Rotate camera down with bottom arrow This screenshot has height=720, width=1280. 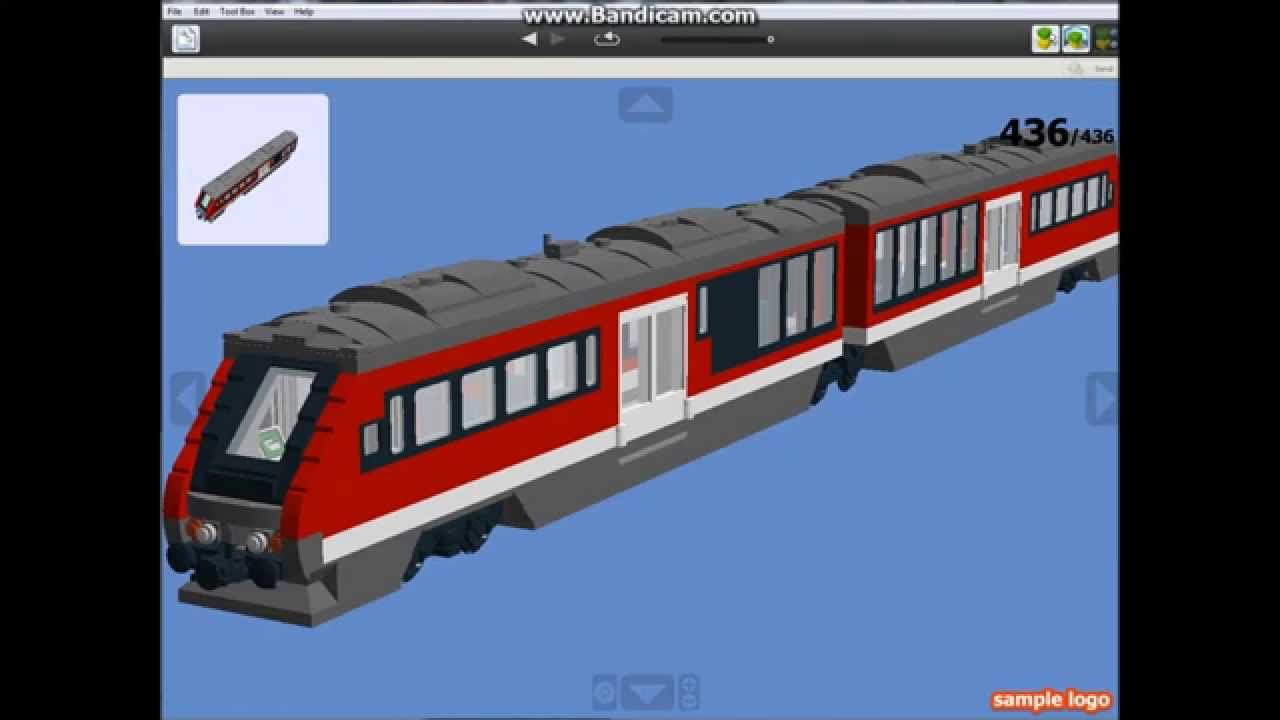647,692
